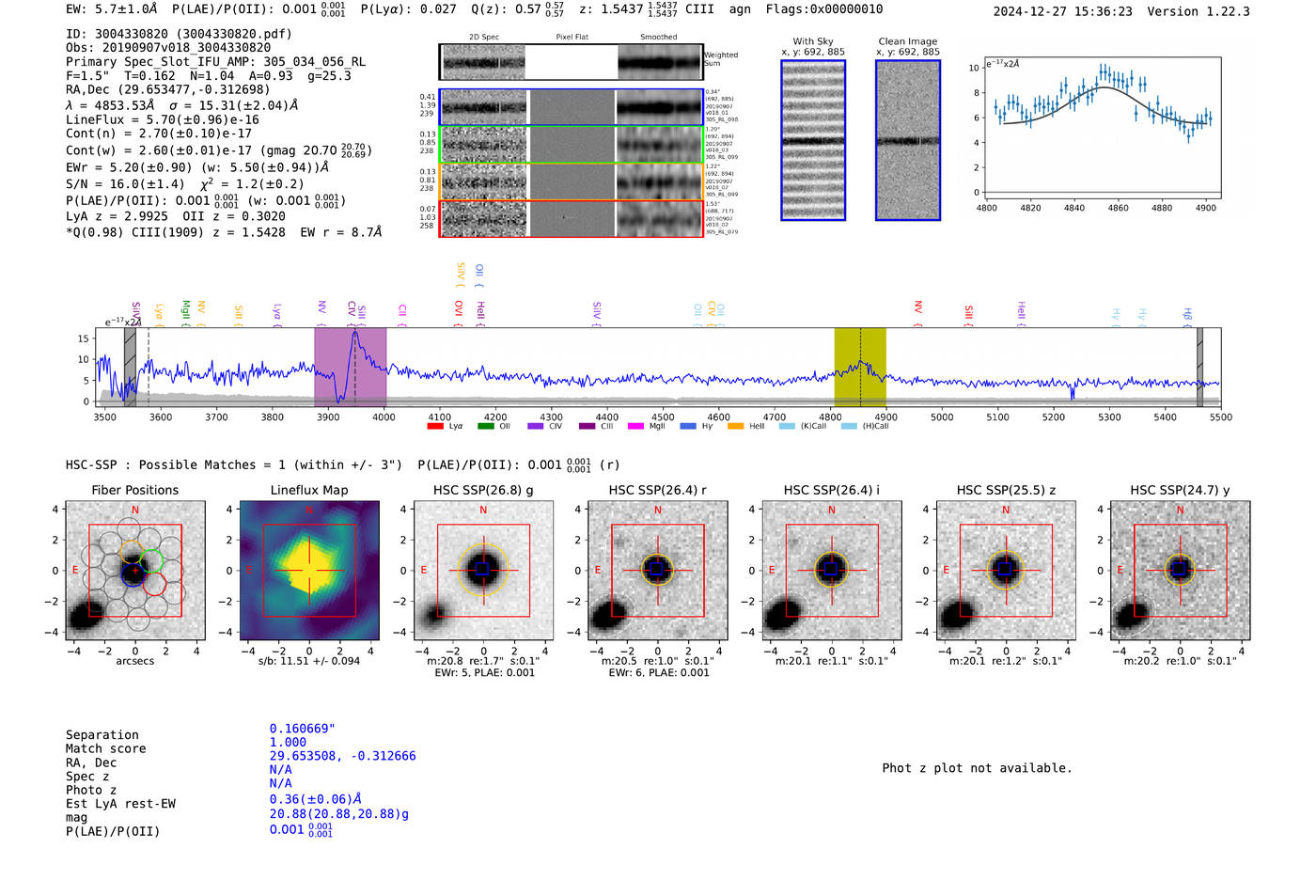The height and width of the screenshot is (896, 1316).
Task: Open the HSC SSP(26.4) i image
Action: pos(831,573)
